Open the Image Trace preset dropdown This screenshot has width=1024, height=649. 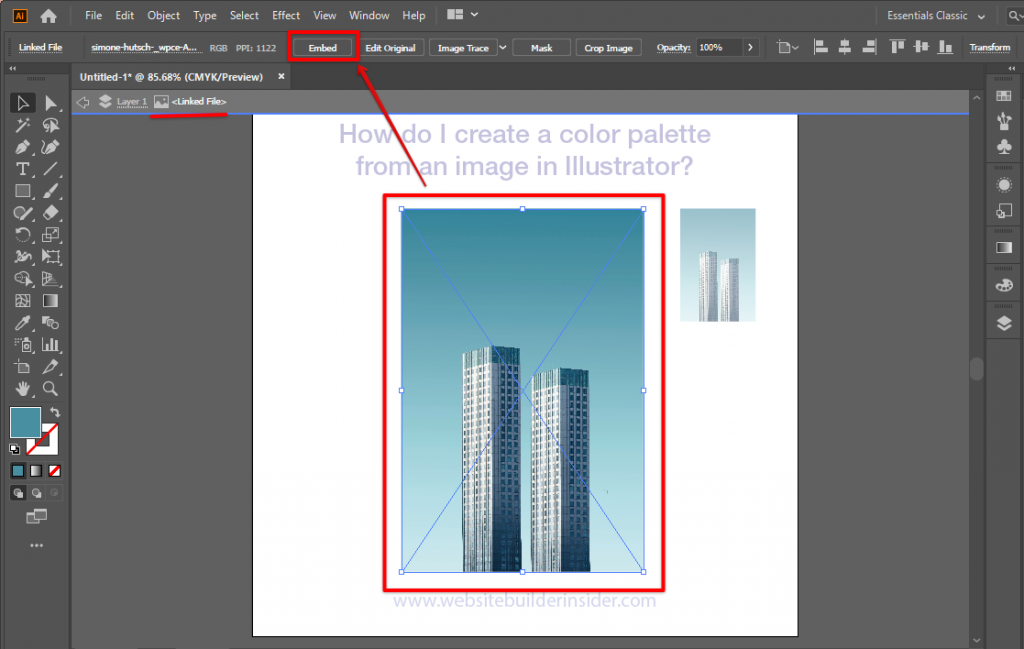coord(502,46)
